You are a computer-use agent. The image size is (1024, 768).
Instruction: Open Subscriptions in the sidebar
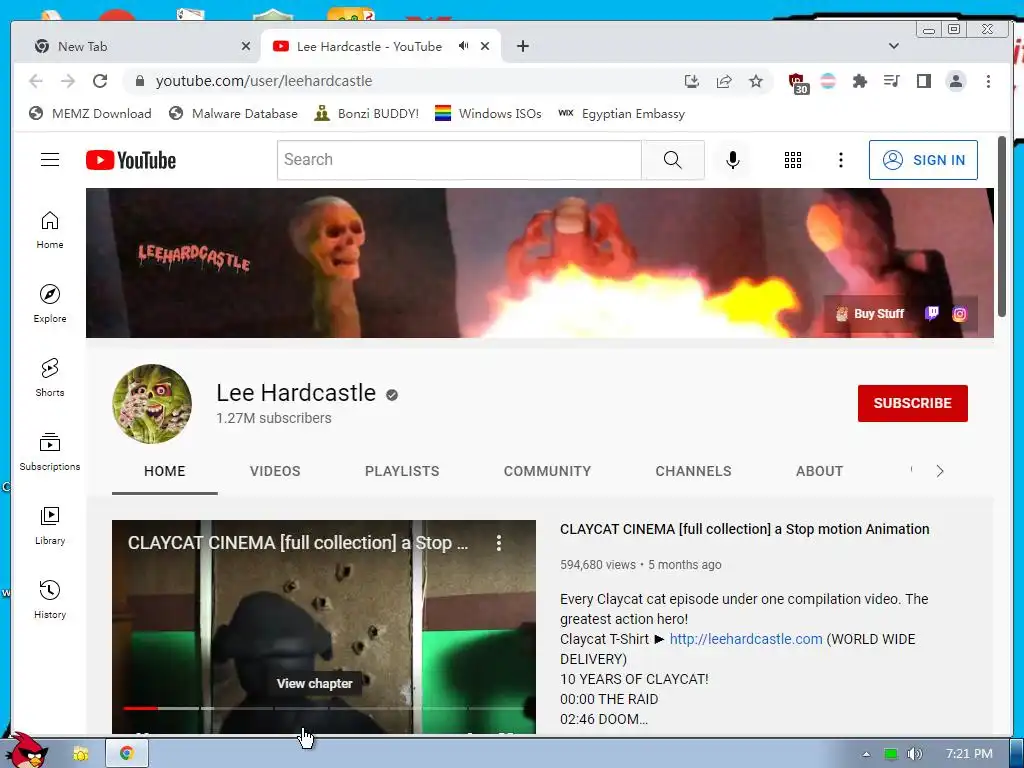point(50,451)
